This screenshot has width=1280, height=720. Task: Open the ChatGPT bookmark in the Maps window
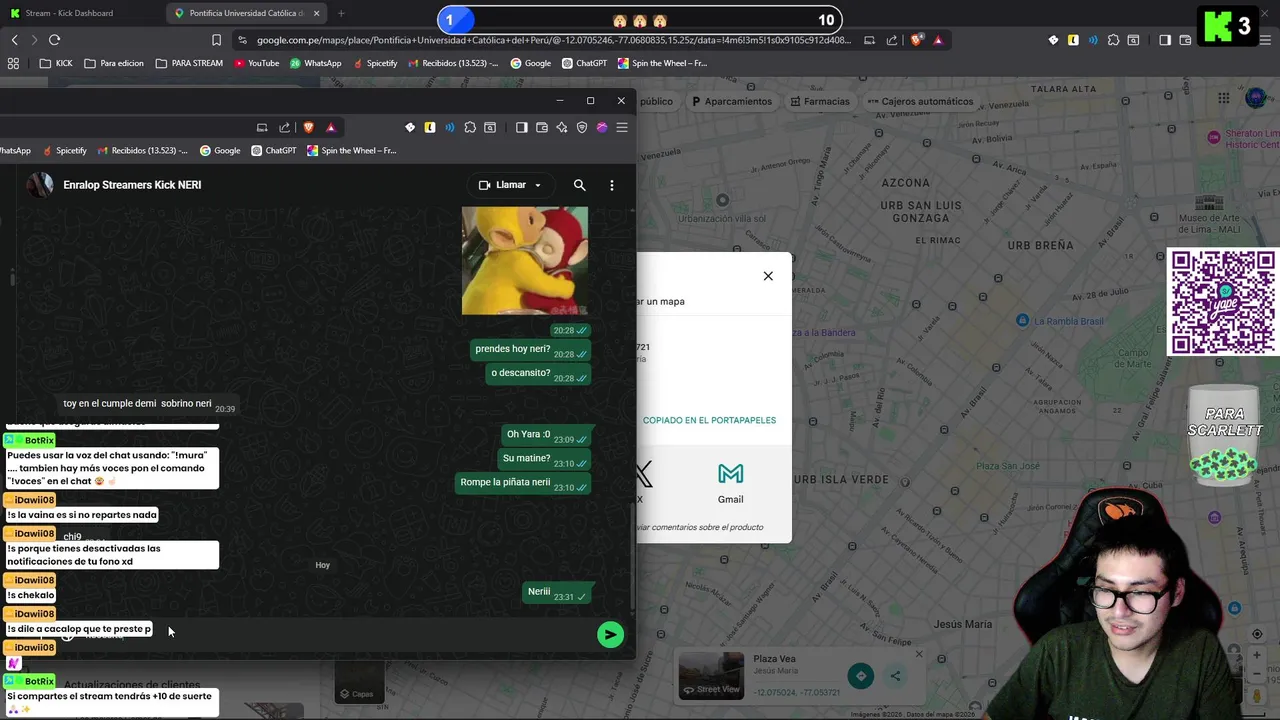pyautogui.click(x=585, y=63)
